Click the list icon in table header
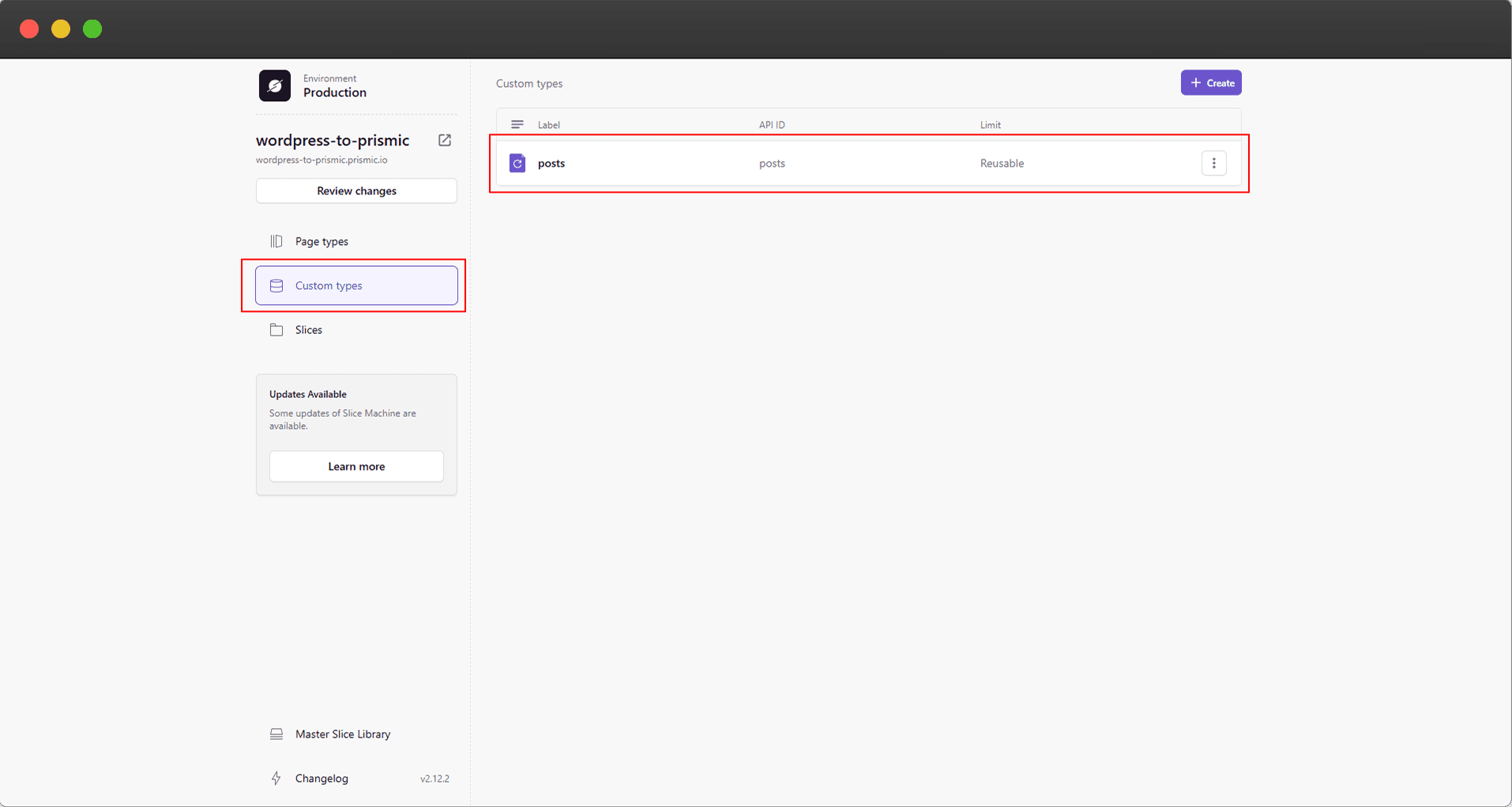The height and width of the screenshot is (807, 1512). [x=517, y=124]
